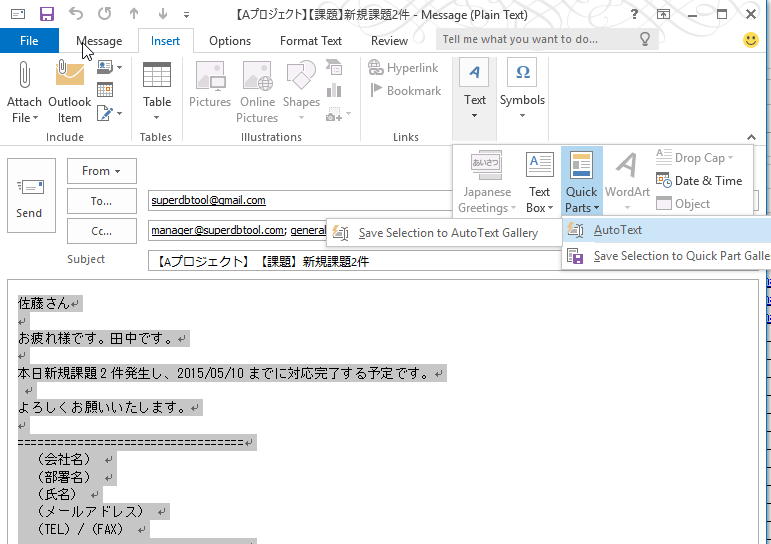Open the From dropdown

tap(102, 171)
